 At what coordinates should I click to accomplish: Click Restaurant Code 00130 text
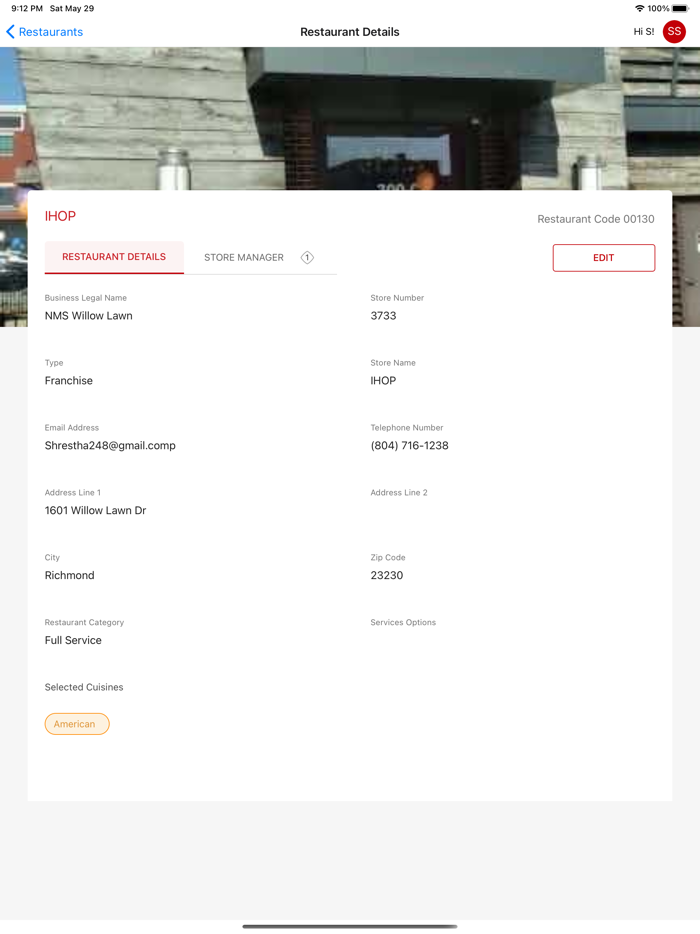pos(596,219)
